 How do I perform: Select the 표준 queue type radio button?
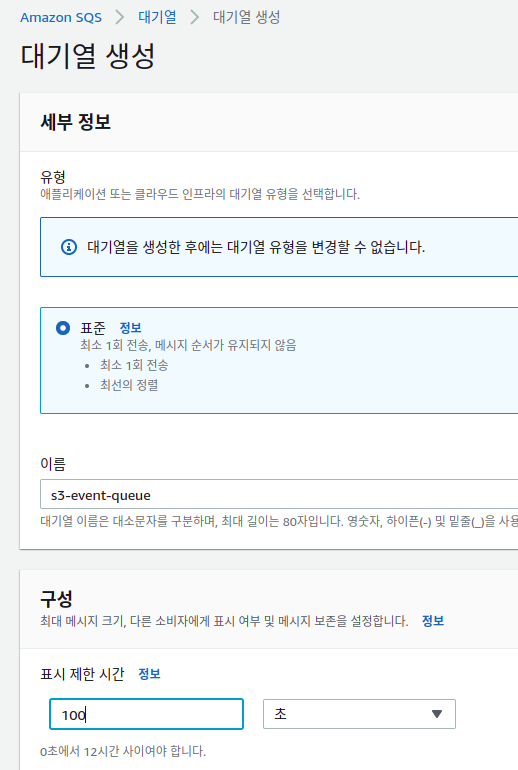click(63, 328)
